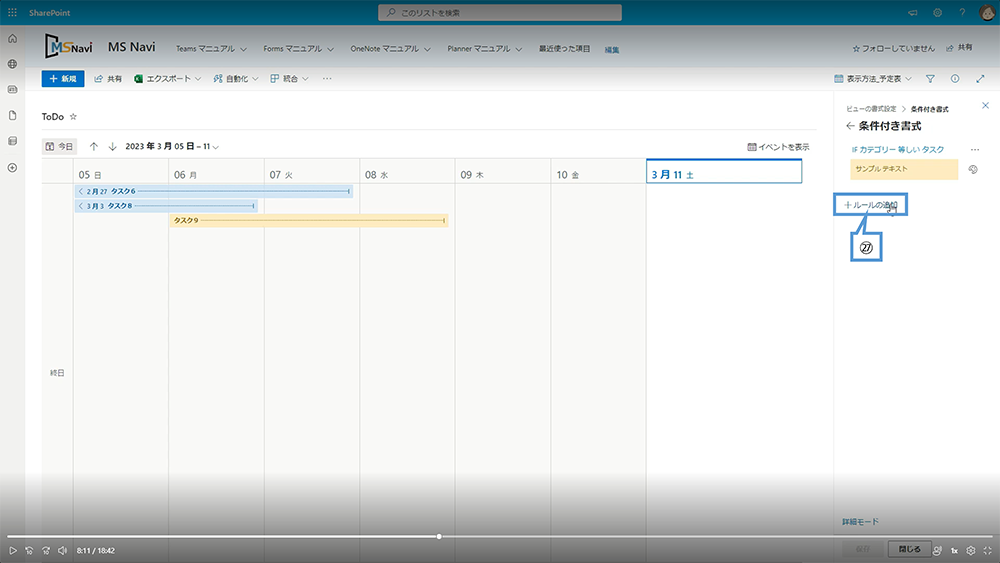The image size is (1000, 563).
Task: Favorite the ToDo list with star icon
Action: [x=73, y=117]
